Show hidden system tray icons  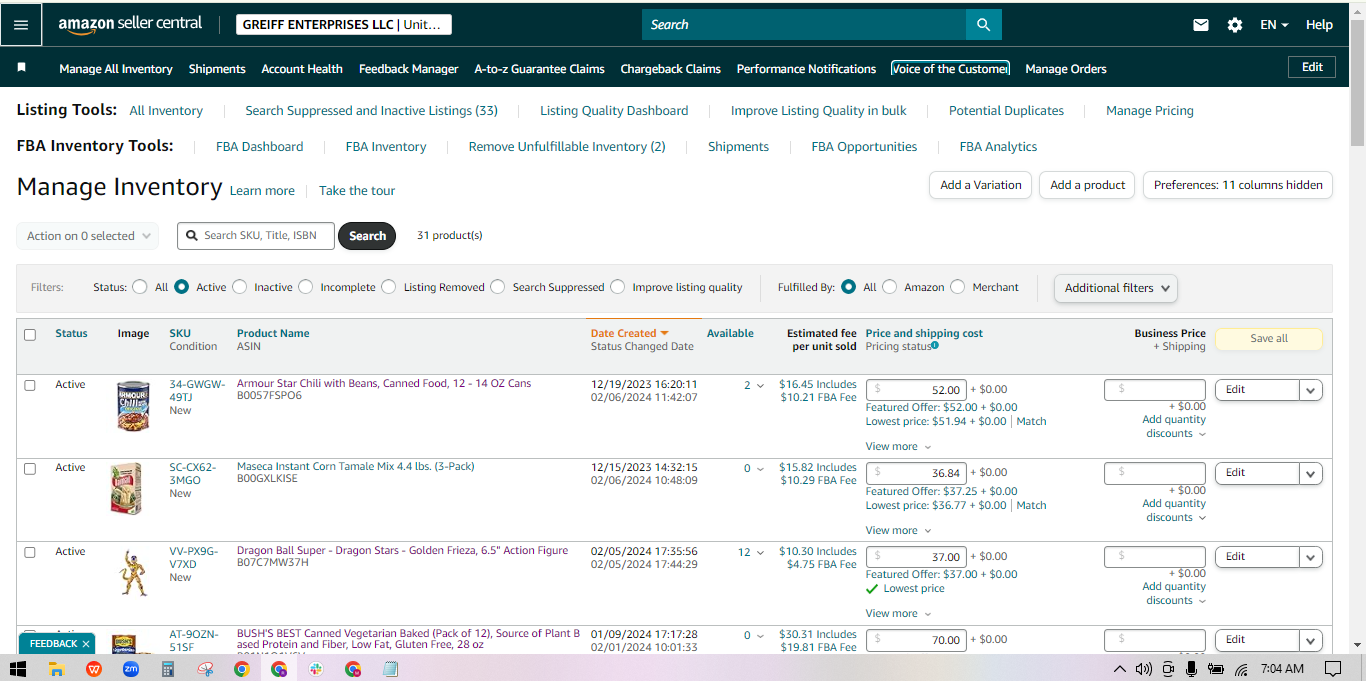(x=1119, y=669)
